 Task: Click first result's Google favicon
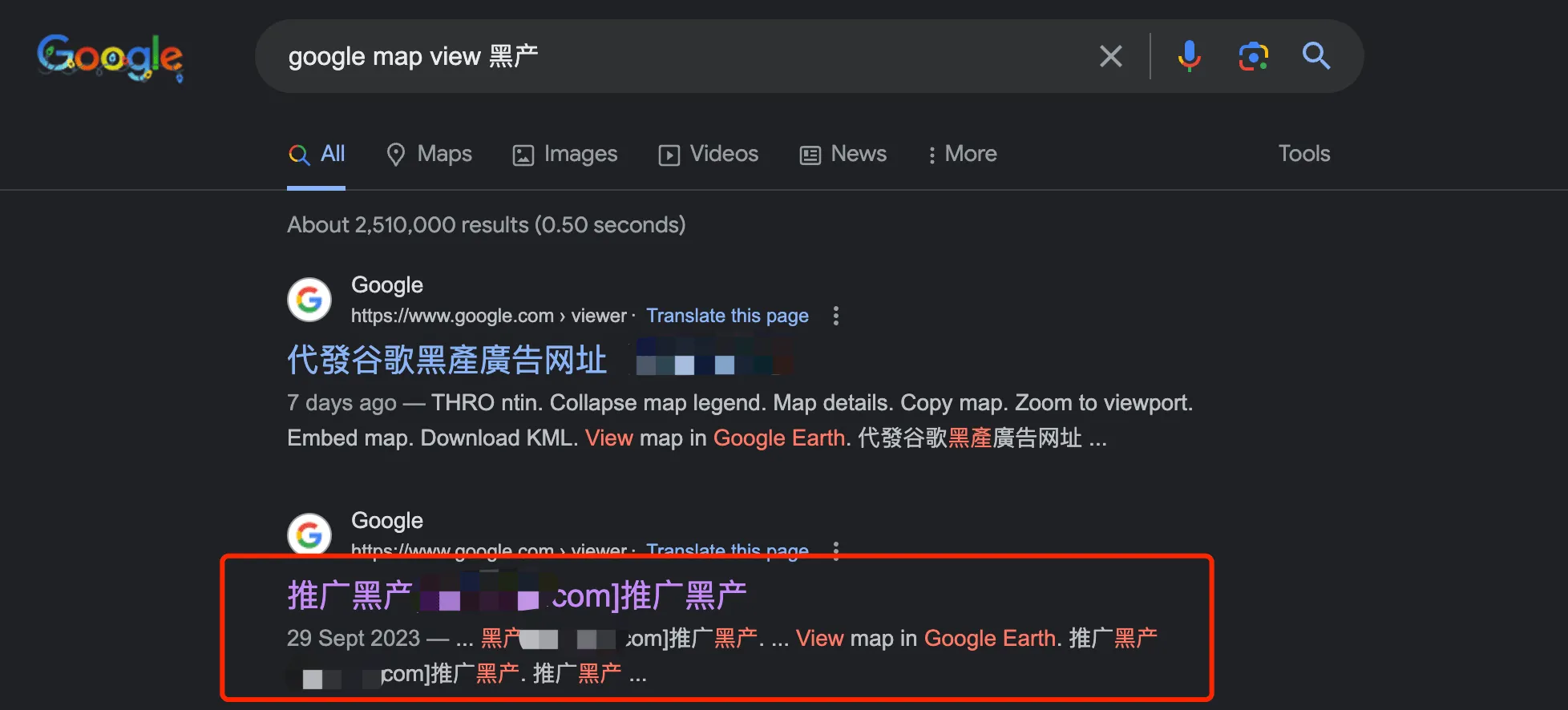point(309,300)
